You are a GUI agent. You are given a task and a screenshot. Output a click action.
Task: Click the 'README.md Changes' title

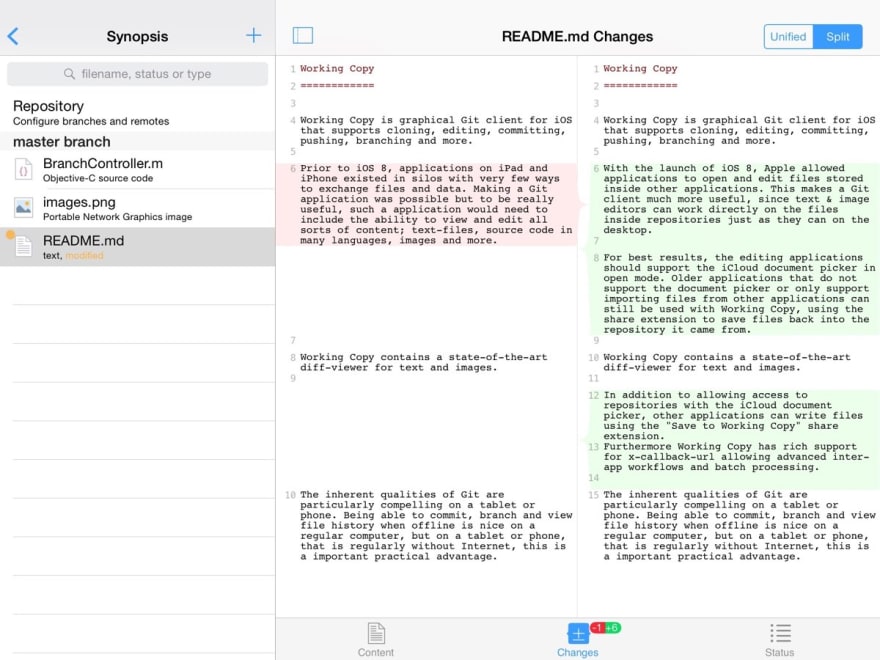pos(577,36)
